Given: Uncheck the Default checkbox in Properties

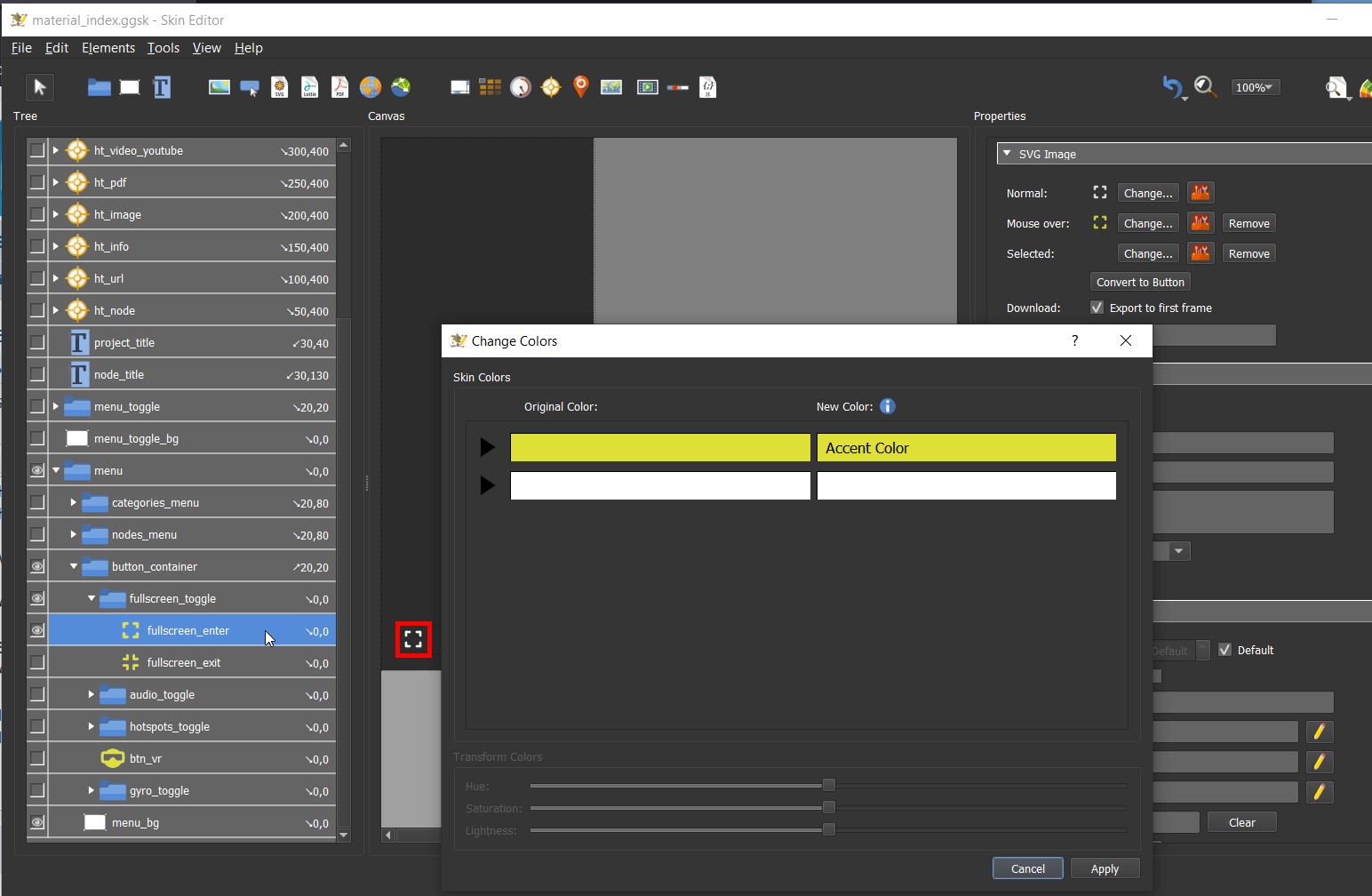Looking at the screenshot, I should click(x=1225, y=650).
